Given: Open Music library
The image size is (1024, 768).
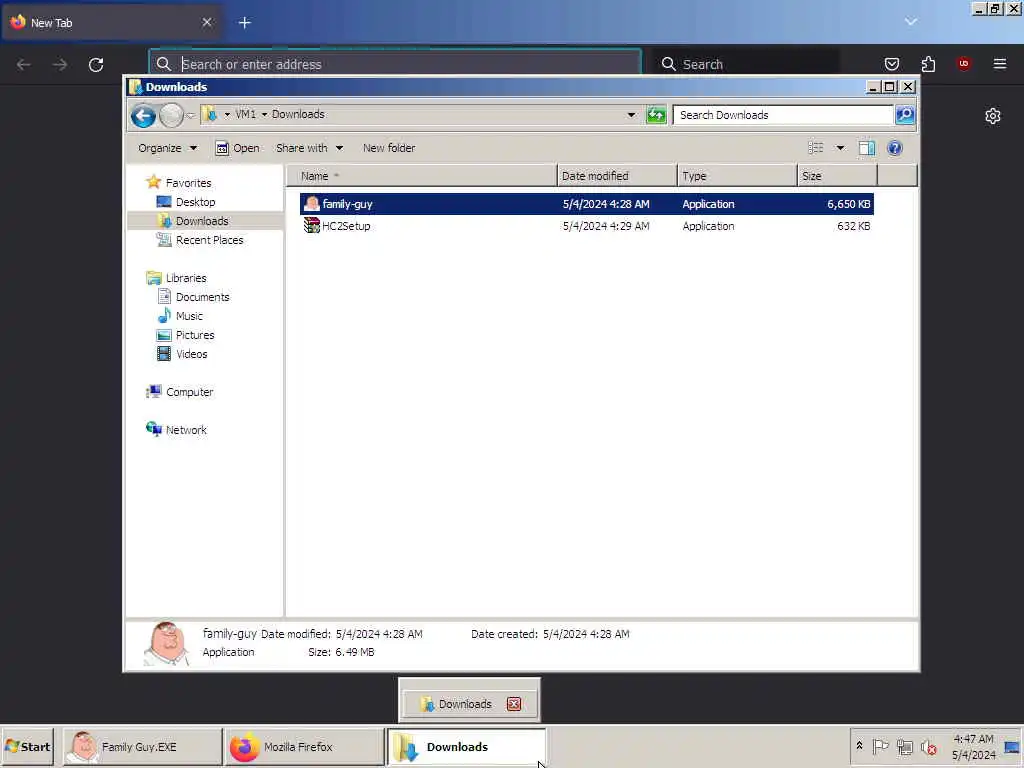Looking at the screenshot, I should pyautogui.click(x=189, y=315).
